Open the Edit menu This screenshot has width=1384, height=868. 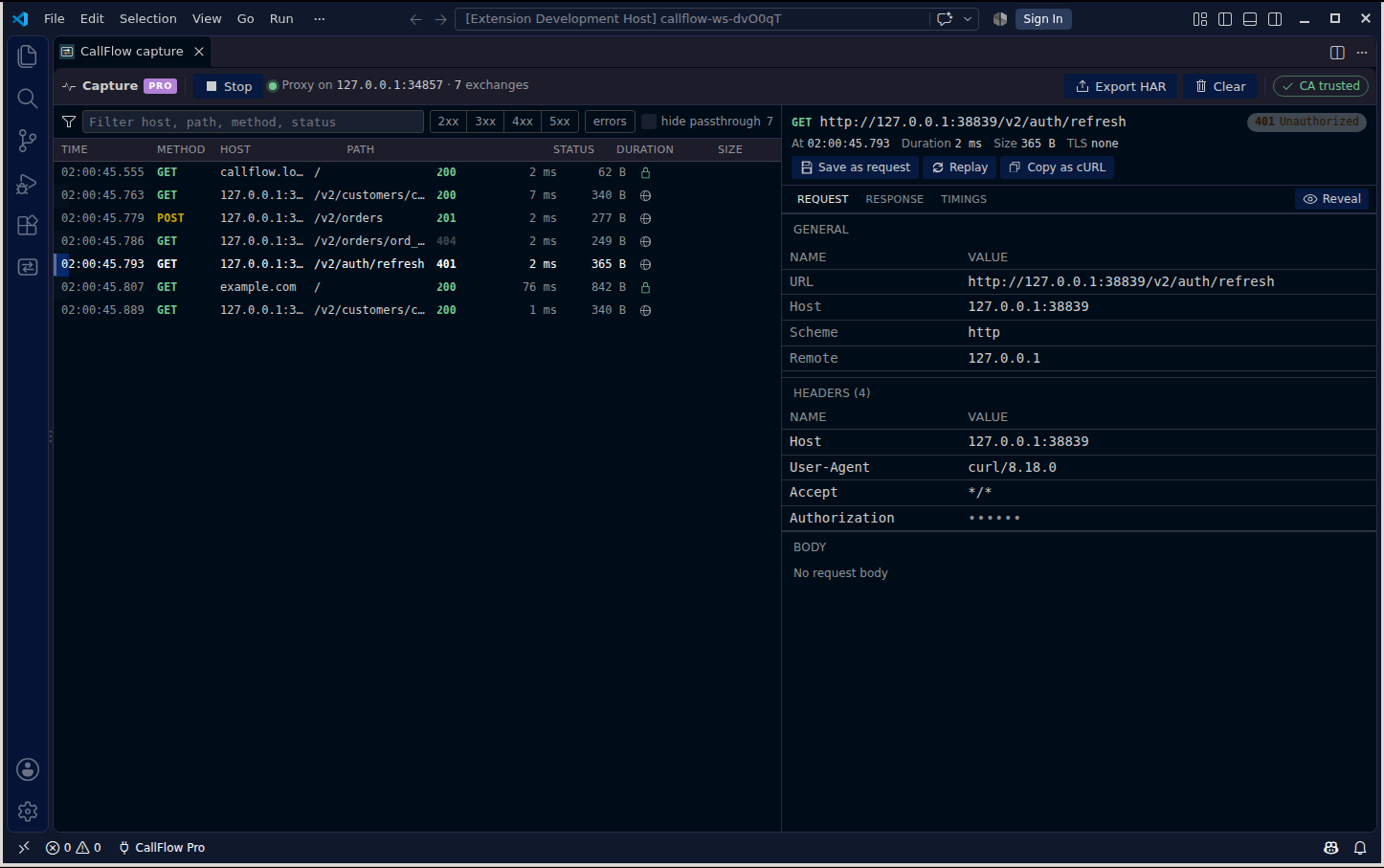coord(92,19)
